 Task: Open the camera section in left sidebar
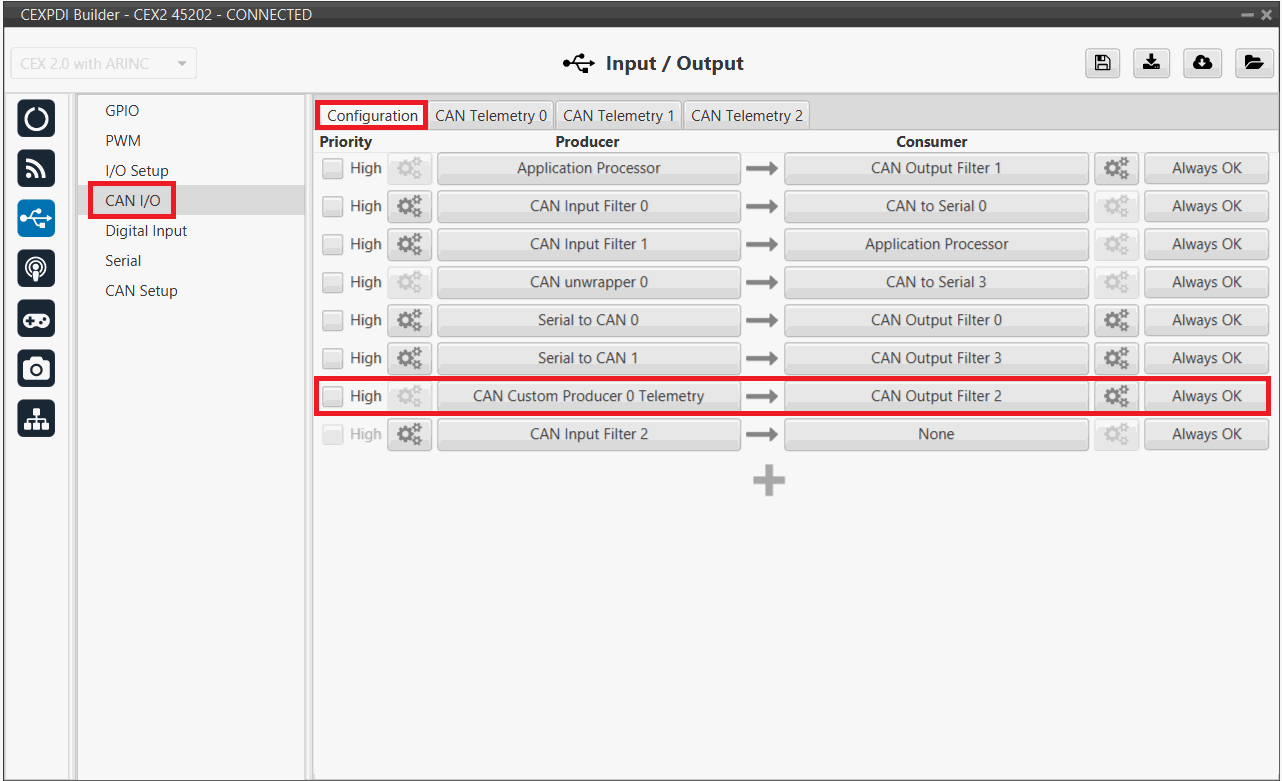[36, 369]
